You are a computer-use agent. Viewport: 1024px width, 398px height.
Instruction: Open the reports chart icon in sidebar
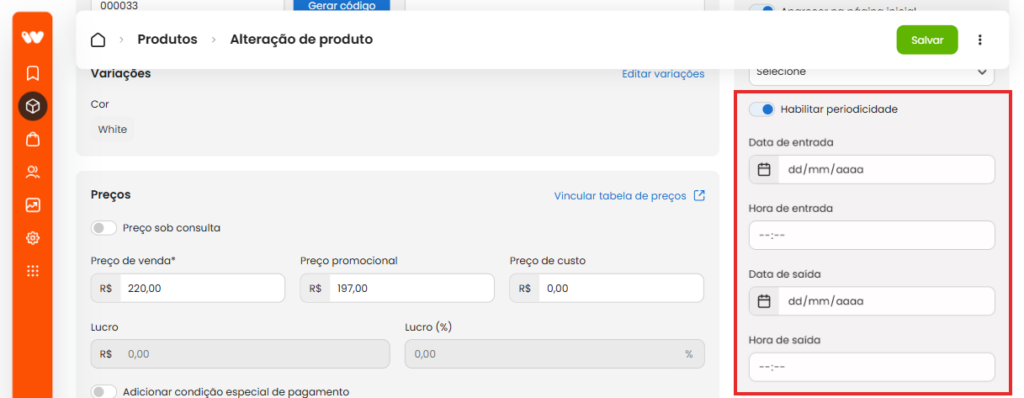pyautogui.click(x=33, y=205)
